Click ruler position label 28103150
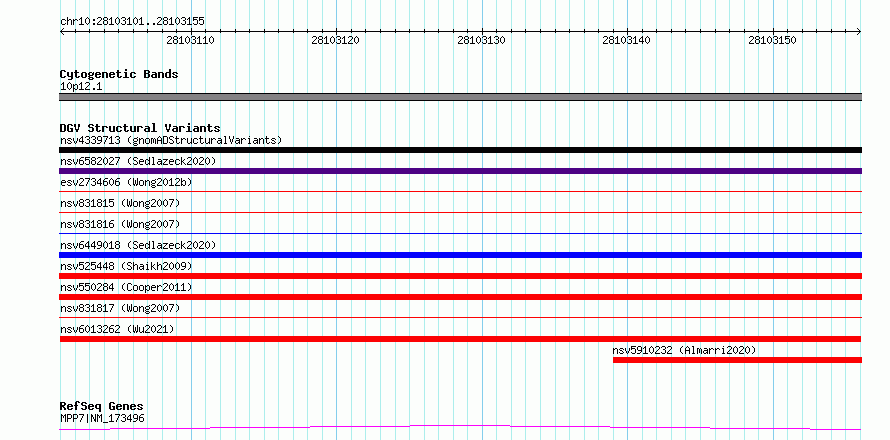 click(773, 40)
